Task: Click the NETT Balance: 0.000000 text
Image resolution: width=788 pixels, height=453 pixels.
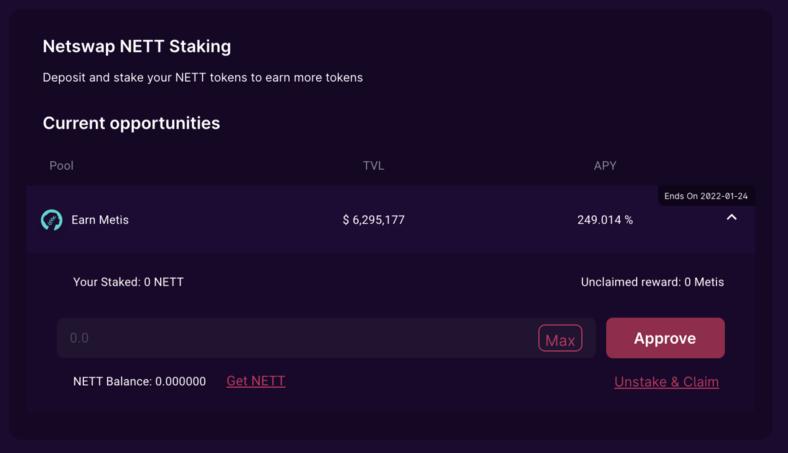Action: [139, 382]
